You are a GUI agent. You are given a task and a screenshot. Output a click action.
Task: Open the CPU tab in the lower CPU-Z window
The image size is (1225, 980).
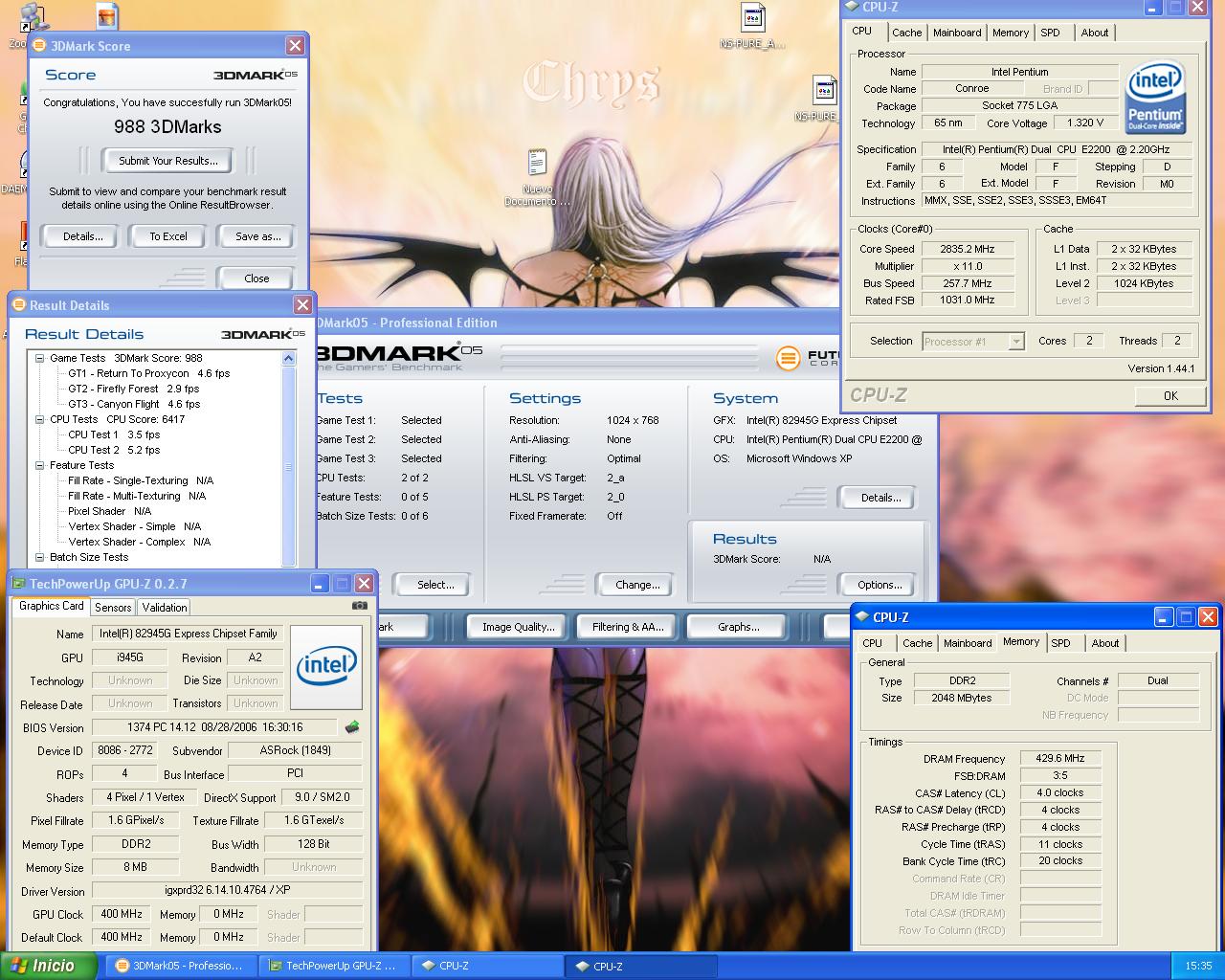tap(872, 643)
